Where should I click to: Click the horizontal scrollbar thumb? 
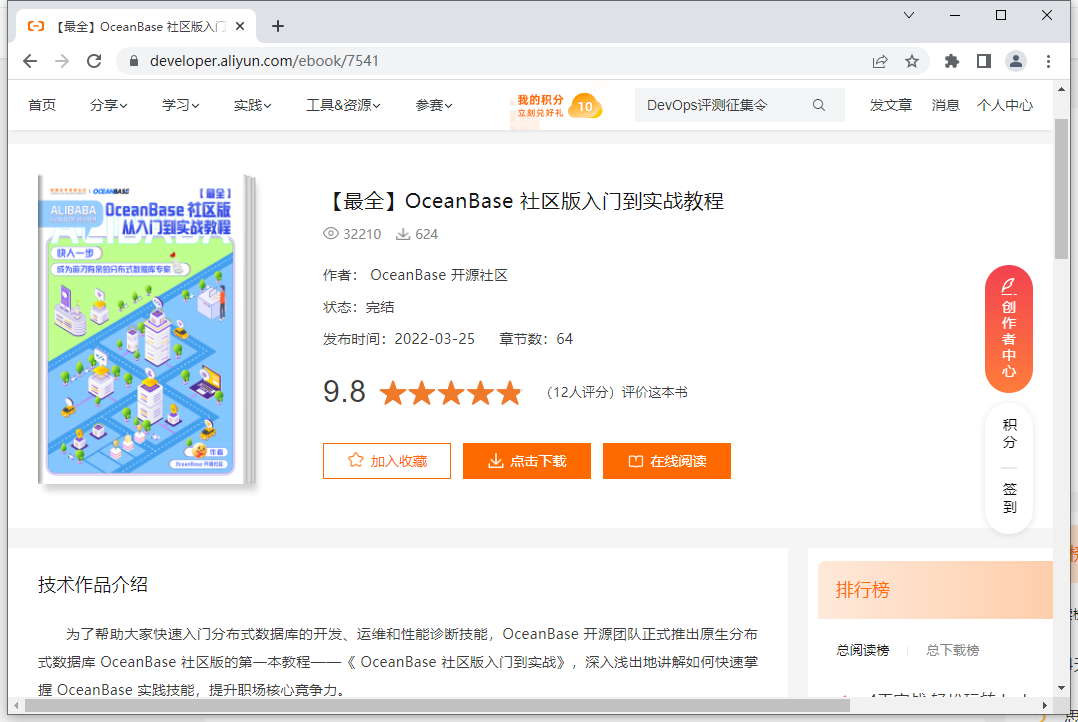click(437, 705)
